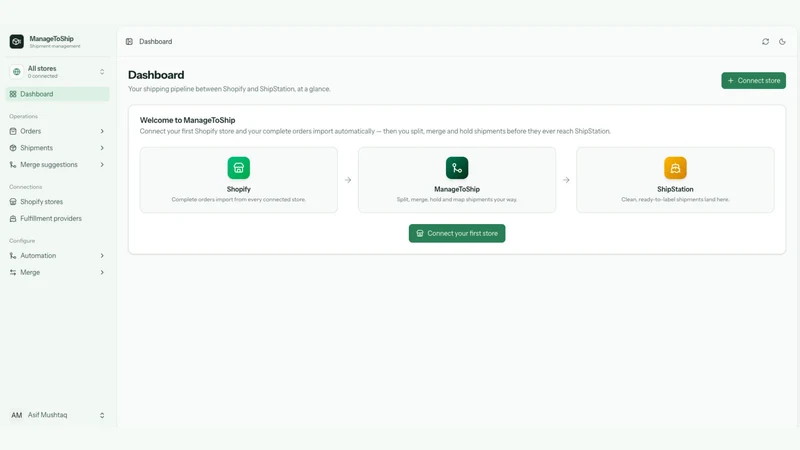Click 'Complete orders import from every connected store' text
The height and width of the screenshot is (450, 800).
click(239, 199)
